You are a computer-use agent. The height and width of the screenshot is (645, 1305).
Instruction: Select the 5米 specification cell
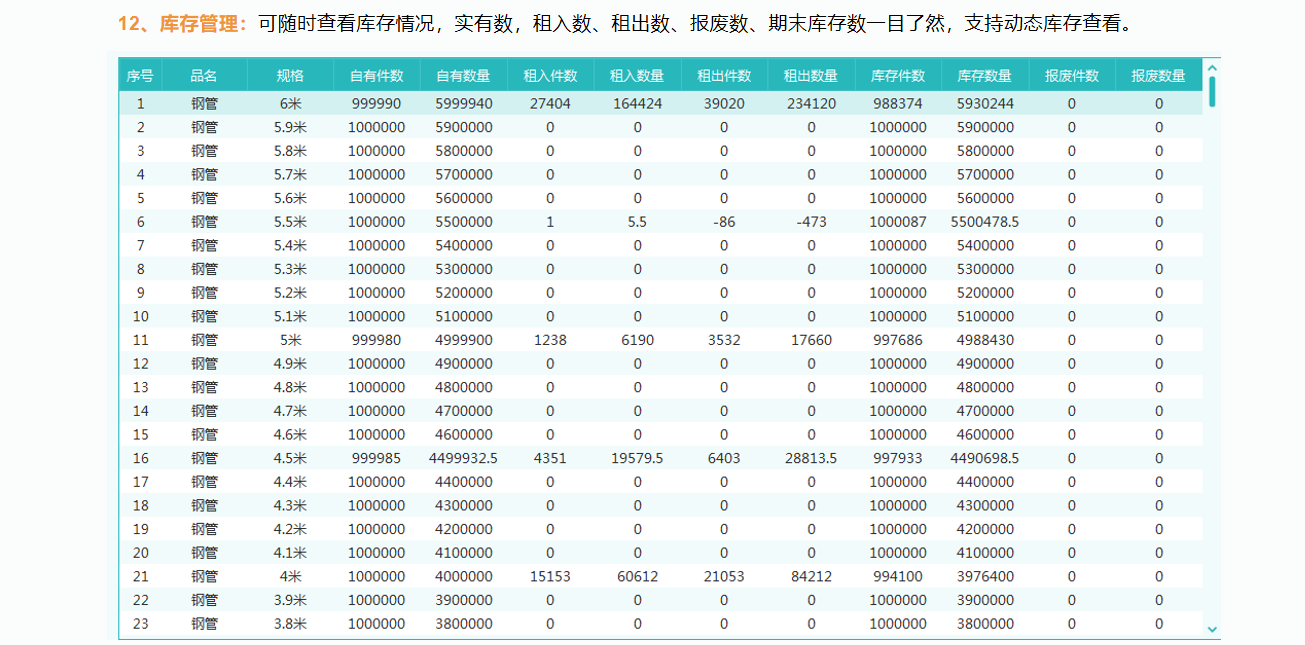tap(290, 340)
